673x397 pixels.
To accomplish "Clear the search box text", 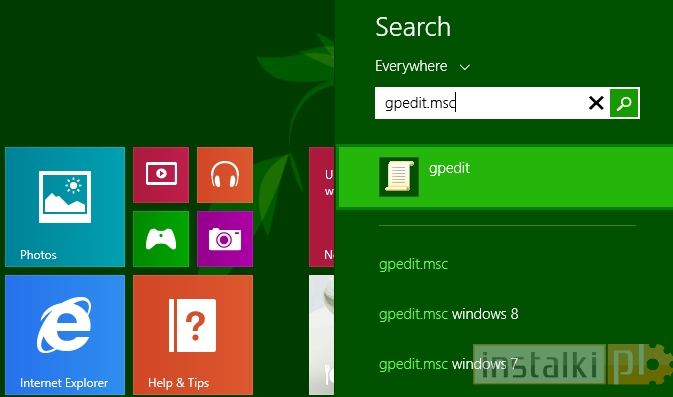I will [x=596, y=103].
